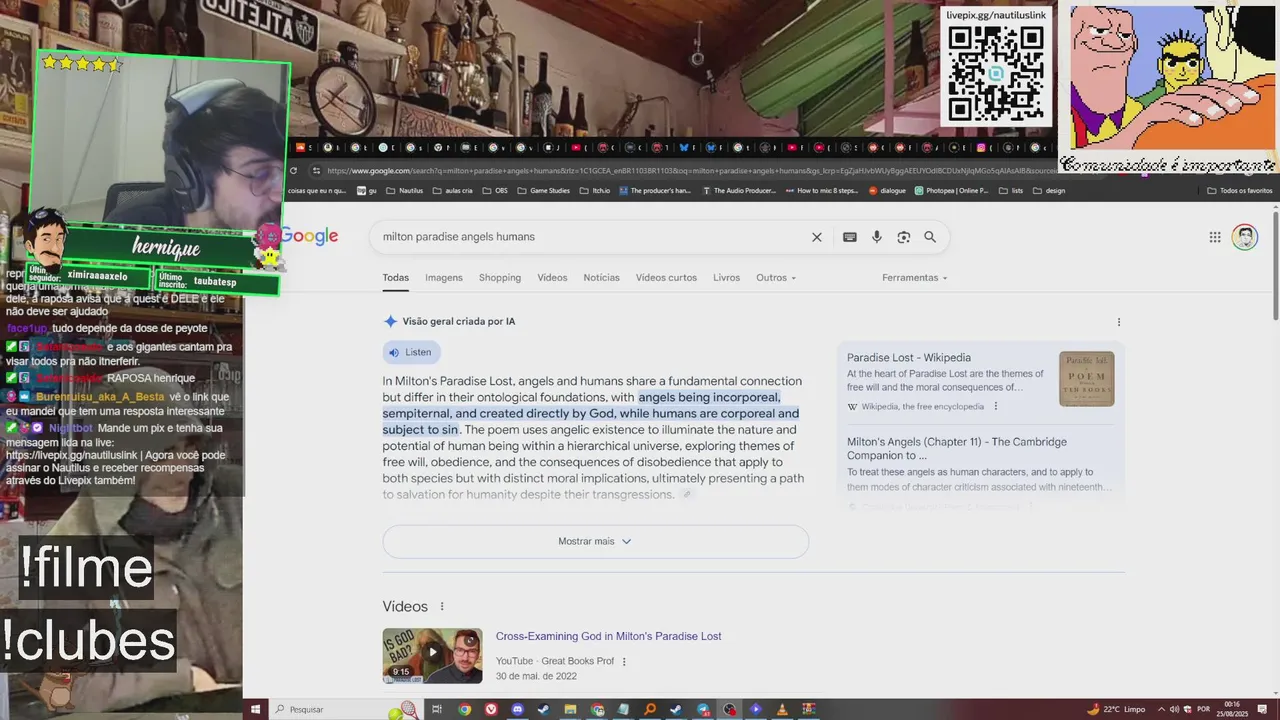1280x720 pixels.
Task: Focus the browser address bar URL
Action: pyautogui.click(x=690, y=170)
